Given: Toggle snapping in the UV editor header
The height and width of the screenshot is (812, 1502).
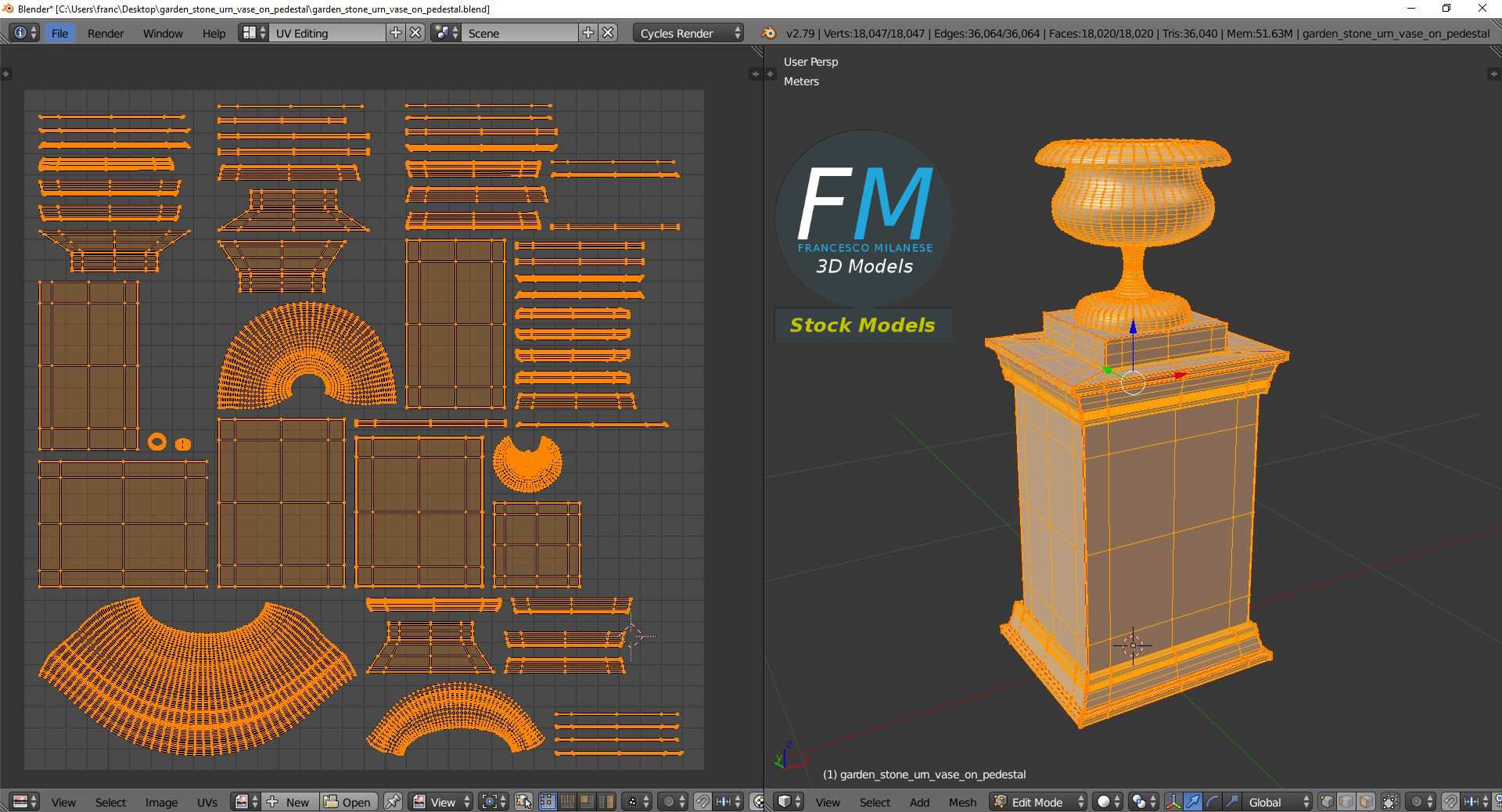Looking at the screenshot, I should pyautogui.click(x=702, y=802).
